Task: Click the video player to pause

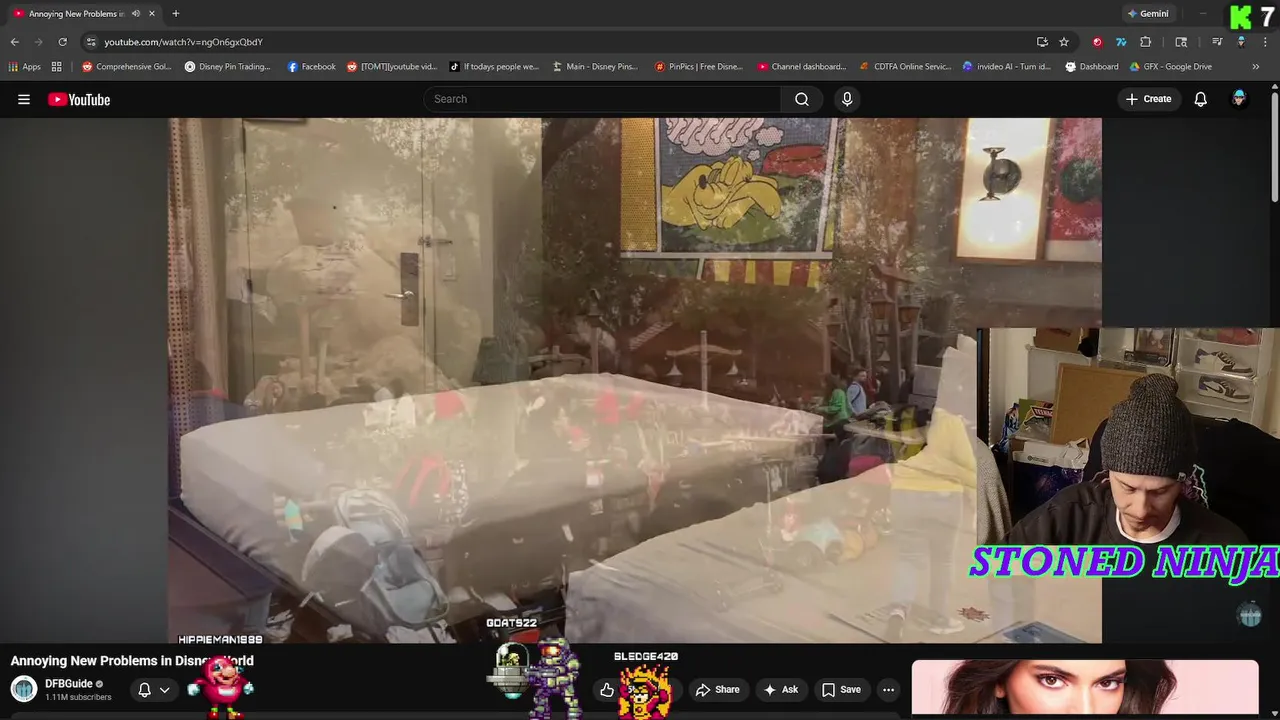Action: pyautogui.click(x=635, y=380)
